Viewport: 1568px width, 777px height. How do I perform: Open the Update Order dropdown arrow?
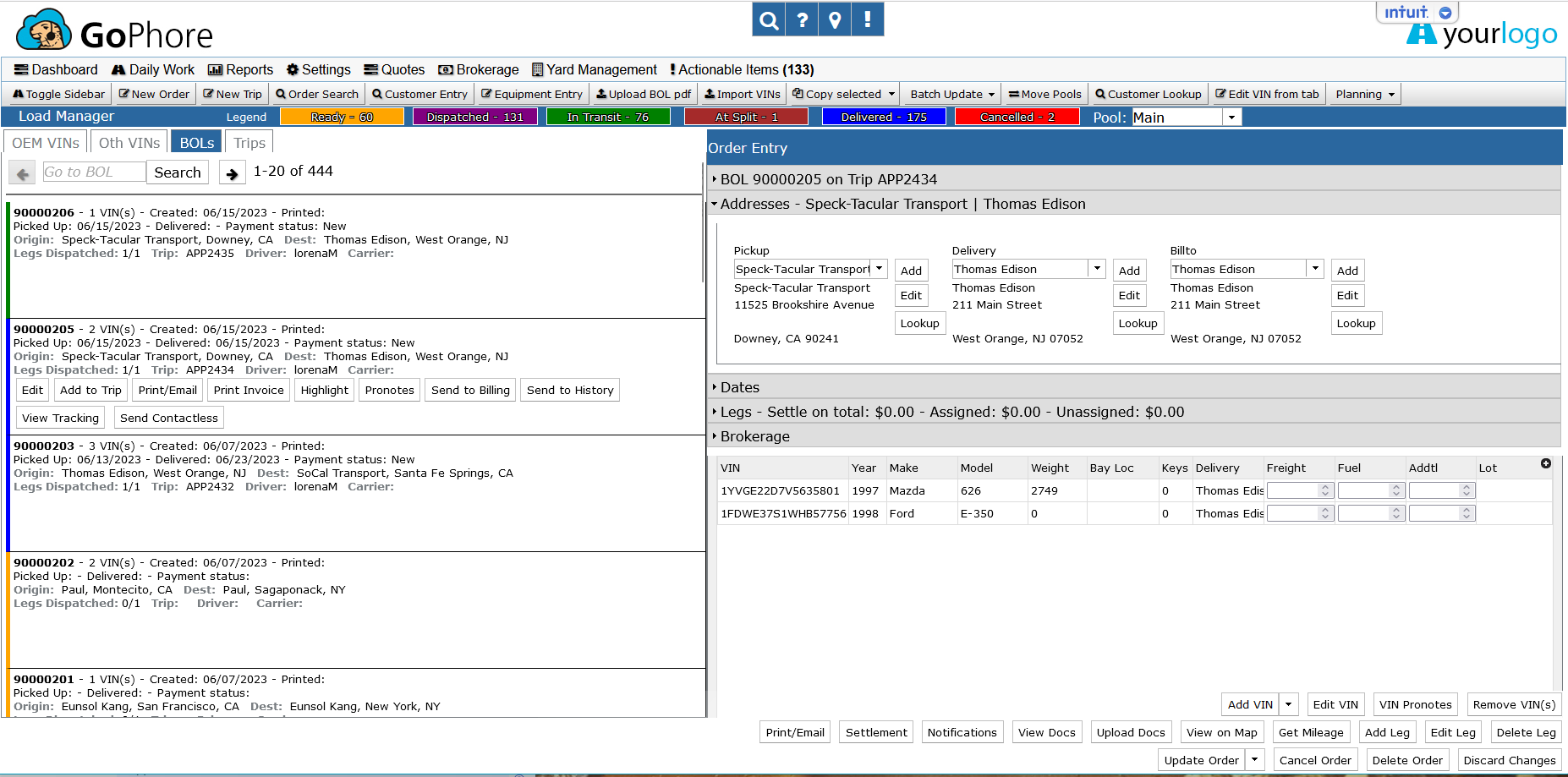pos(1255,760)
